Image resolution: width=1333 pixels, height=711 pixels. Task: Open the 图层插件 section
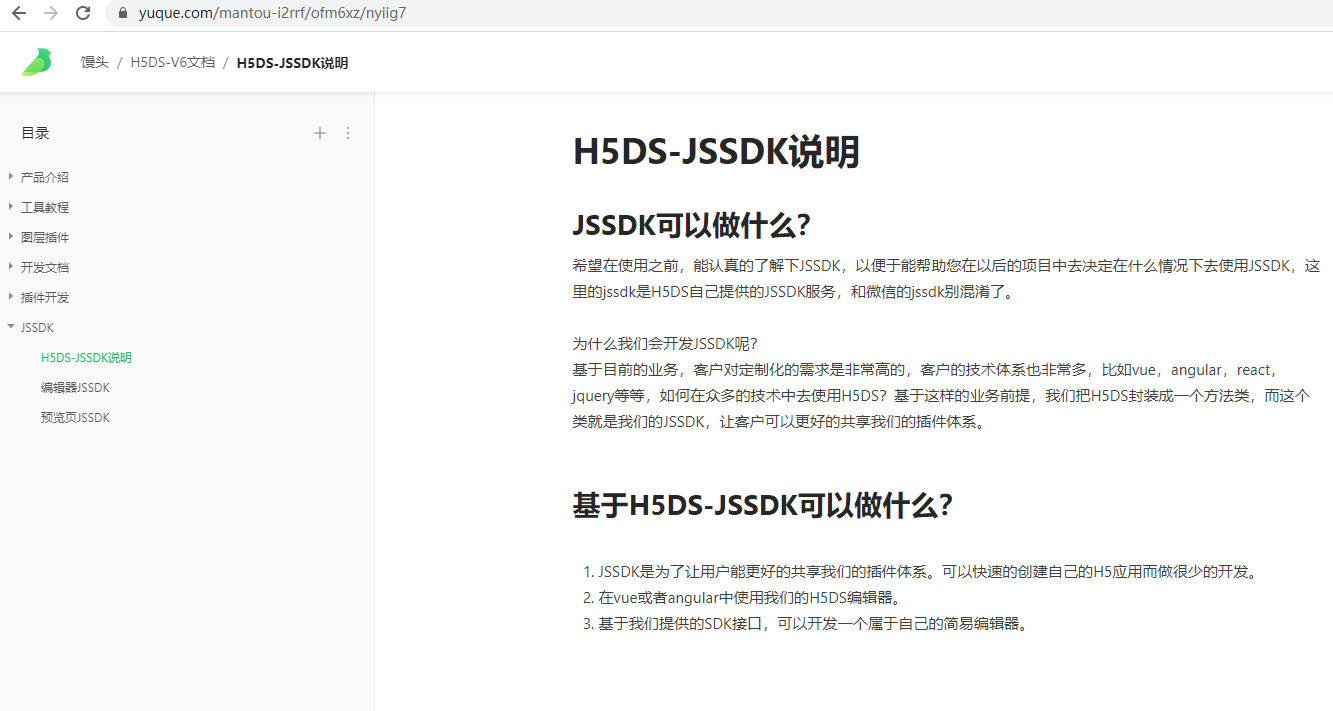pos(45,237)
